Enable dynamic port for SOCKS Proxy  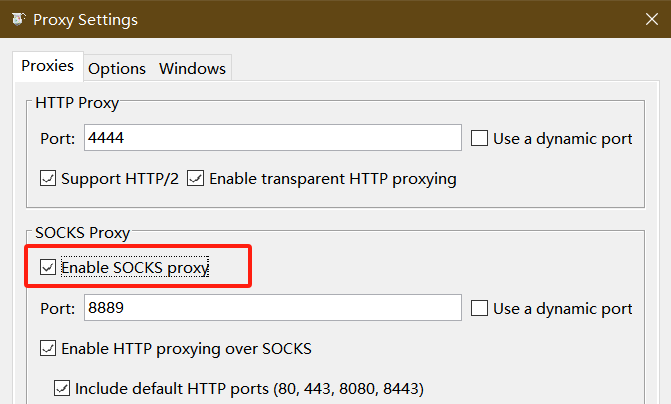(479, 308)
